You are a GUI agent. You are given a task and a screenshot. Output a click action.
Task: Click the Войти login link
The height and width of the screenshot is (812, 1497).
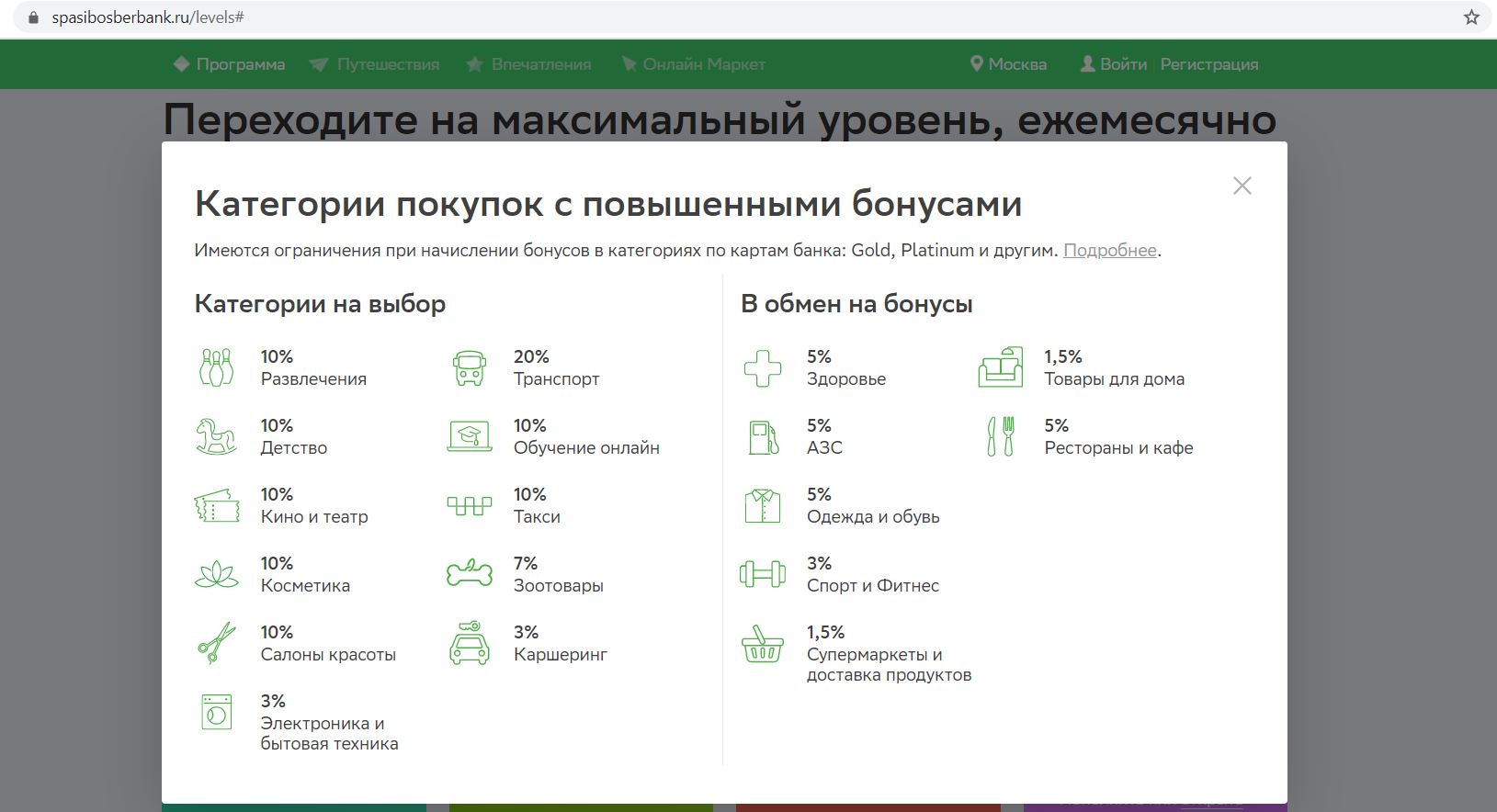[x=1123, y=64]
